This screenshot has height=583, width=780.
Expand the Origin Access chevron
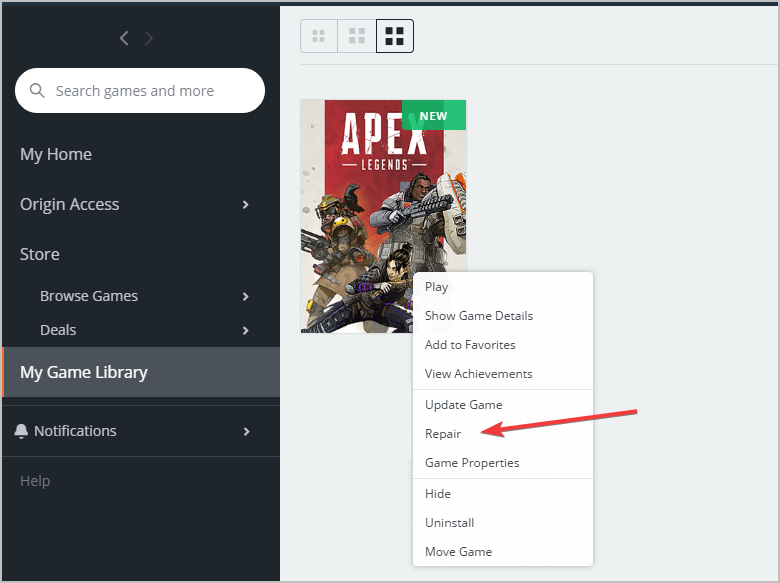[x=245, y=204]
